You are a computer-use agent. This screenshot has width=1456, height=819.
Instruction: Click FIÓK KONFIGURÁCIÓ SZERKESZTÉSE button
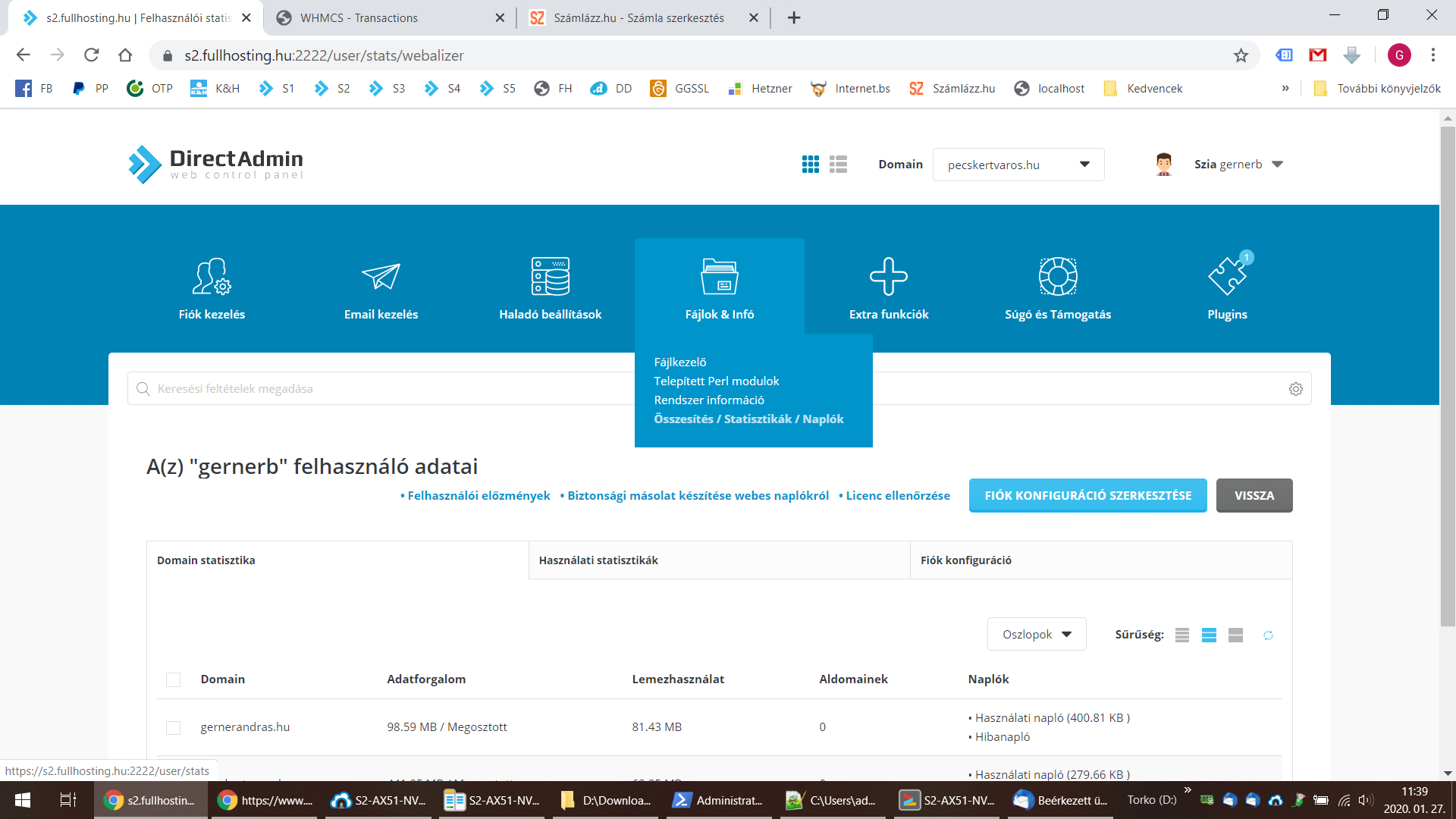(x=1088, y=496)
